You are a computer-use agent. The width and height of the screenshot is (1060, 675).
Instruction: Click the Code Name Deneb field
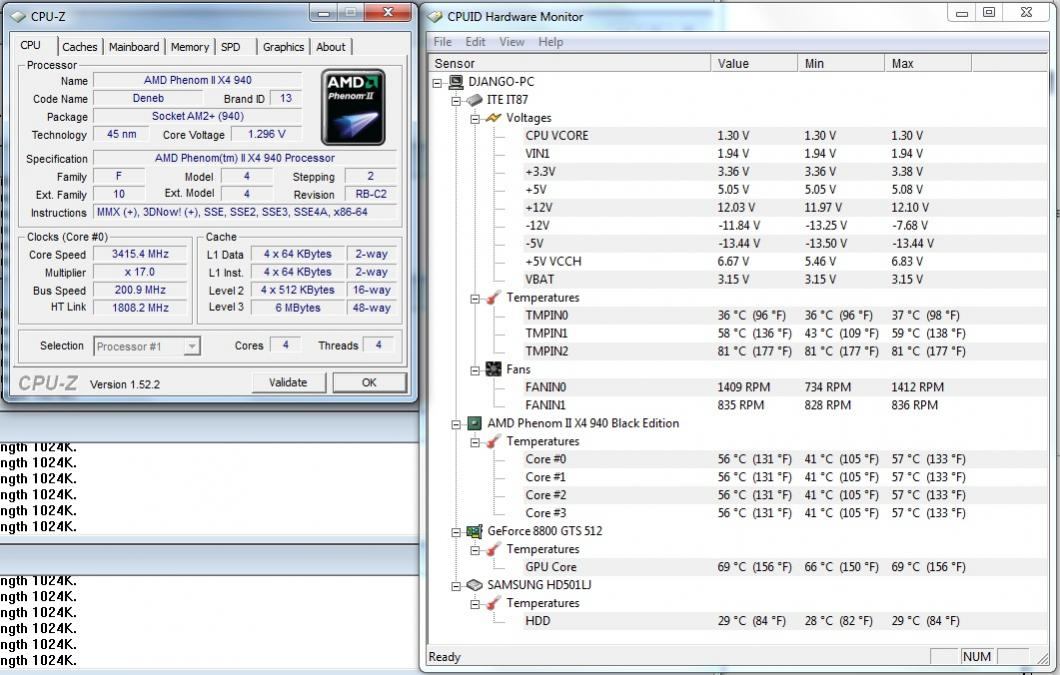pos(148,98)
